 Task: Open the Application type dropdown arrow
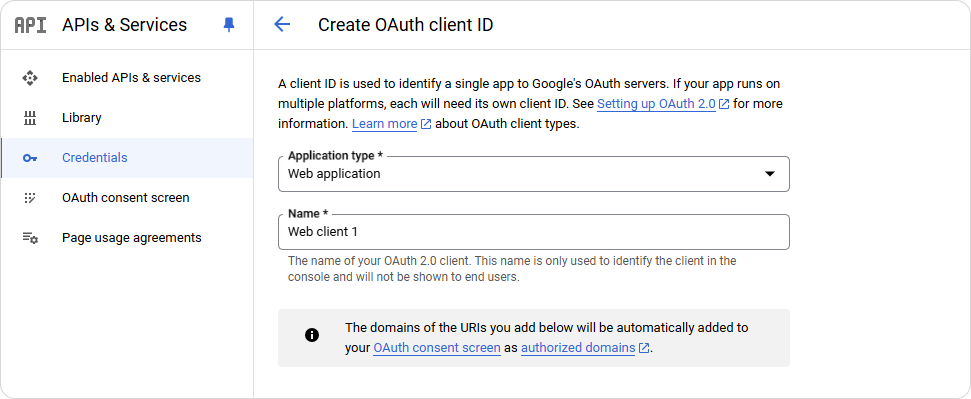coord(770,174)
